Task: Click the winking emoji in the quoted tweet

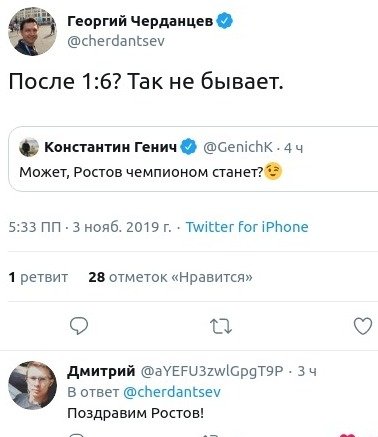Action: point(273,172)
